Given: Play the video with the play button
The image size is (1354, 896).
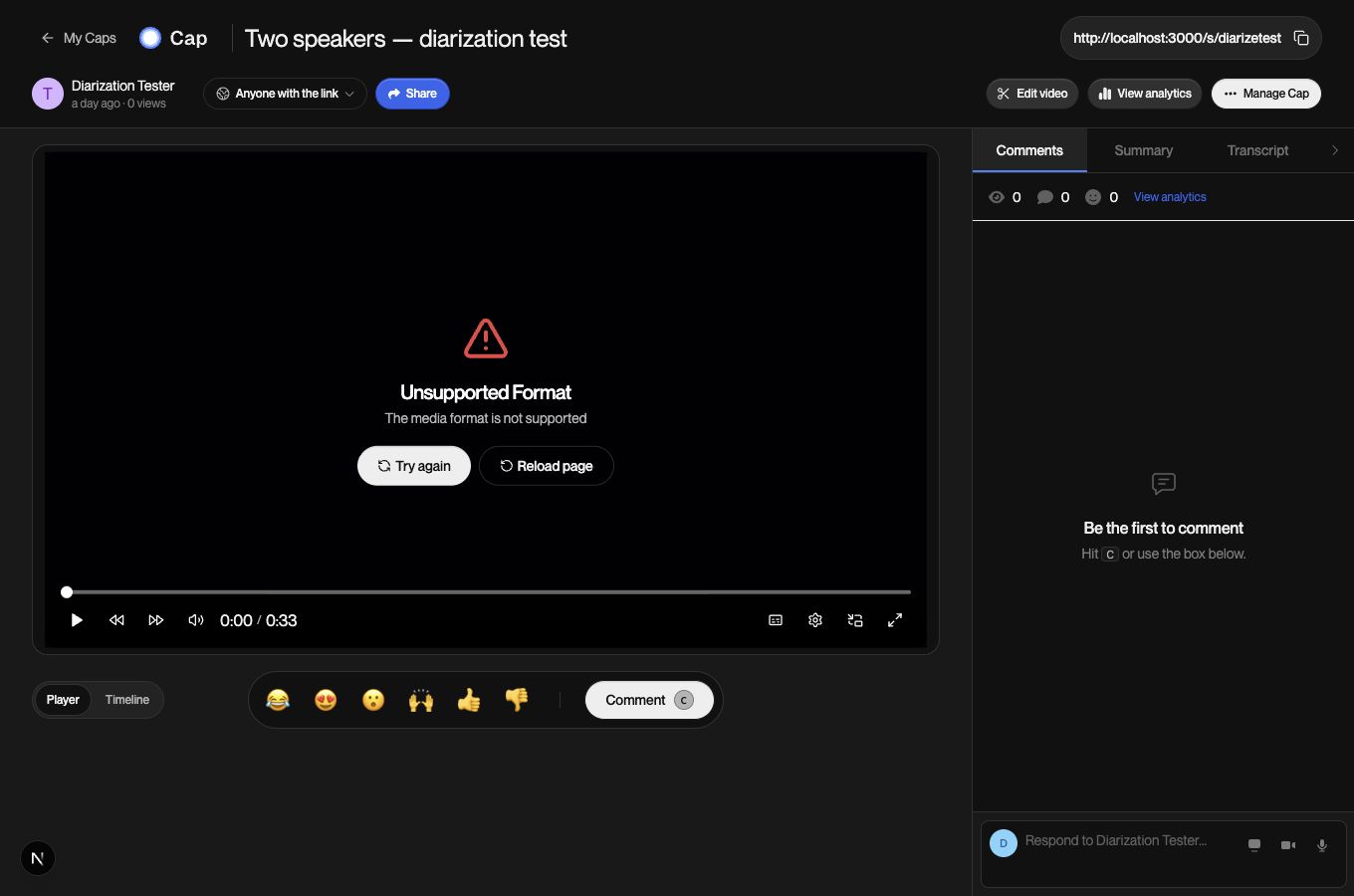Looking at the screenshot, I should 77,620.
